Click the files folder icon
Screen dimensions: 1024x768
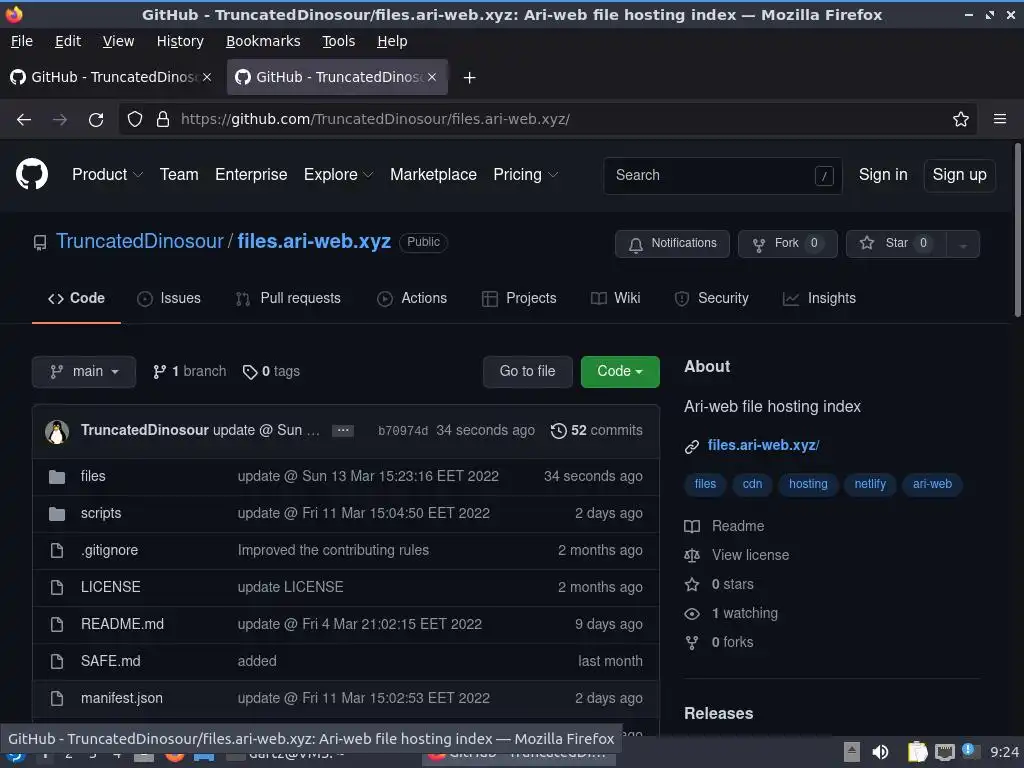point(57,477)
